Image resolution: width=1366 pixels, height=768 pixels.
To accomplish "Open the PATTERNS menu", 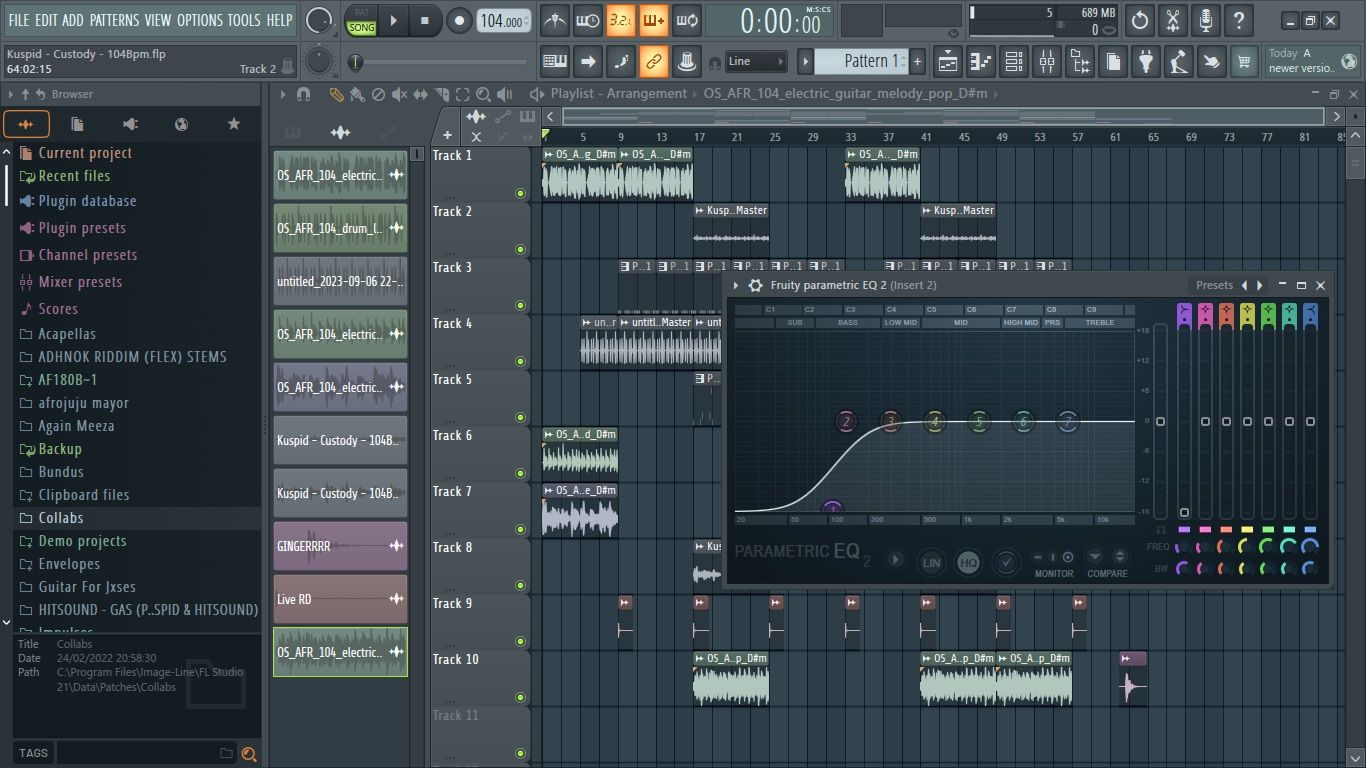I will (x=117, y=19).
